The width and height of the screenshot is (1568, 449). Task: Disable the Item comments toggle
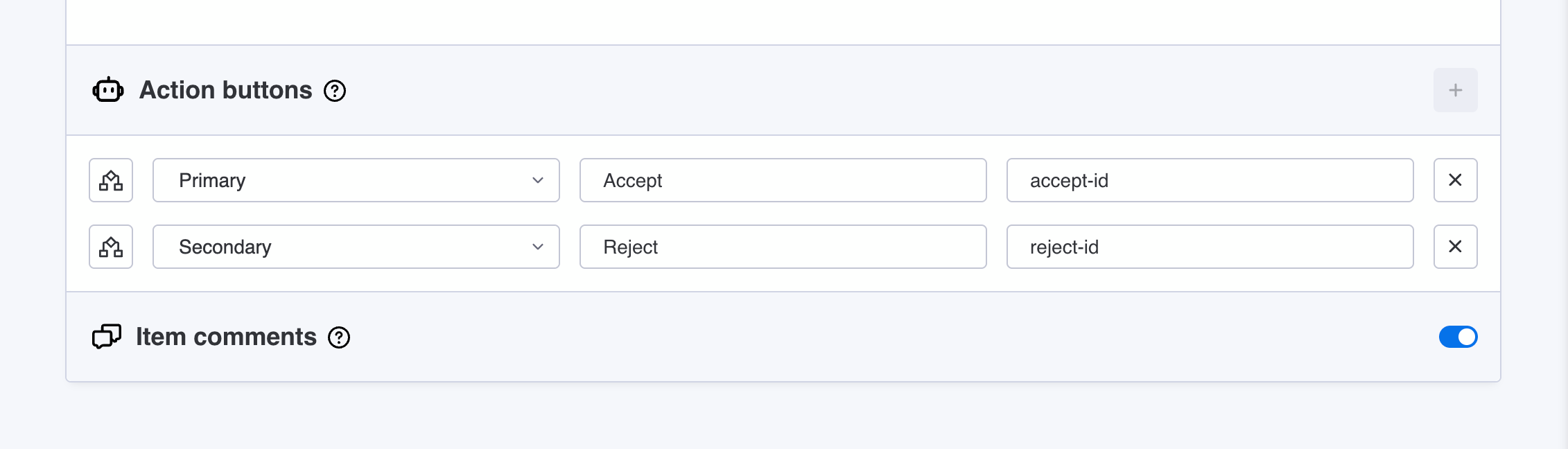[x=1458, y=337]
